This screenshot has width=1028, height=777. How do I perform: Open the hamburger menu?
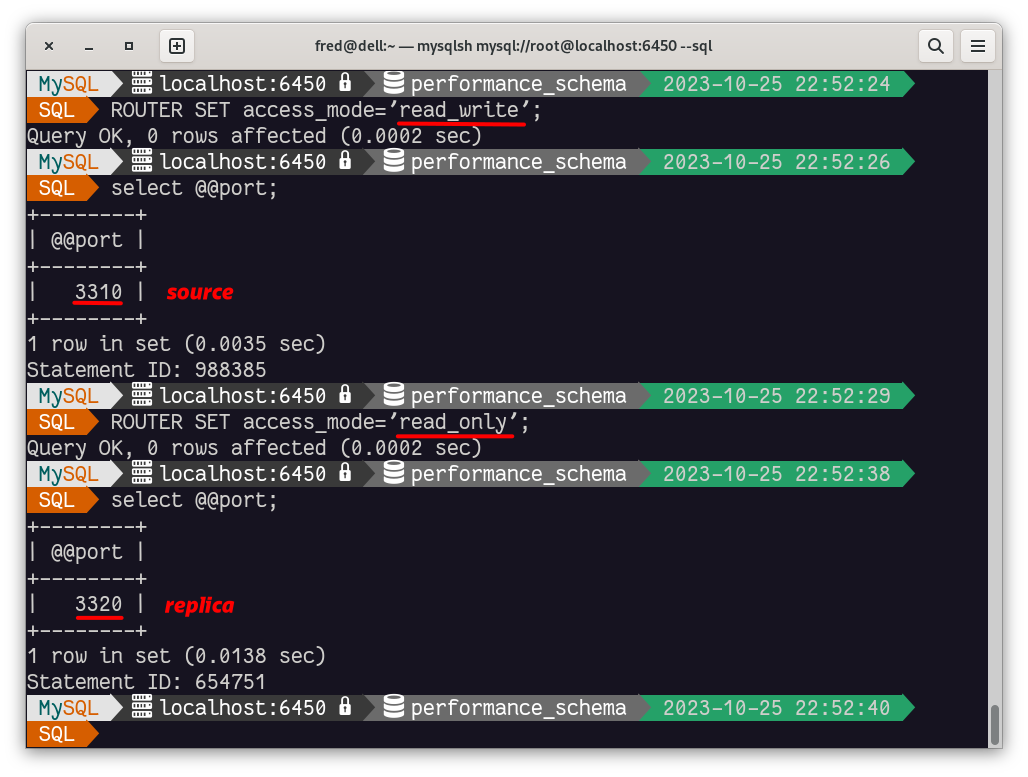pos(978,46)
